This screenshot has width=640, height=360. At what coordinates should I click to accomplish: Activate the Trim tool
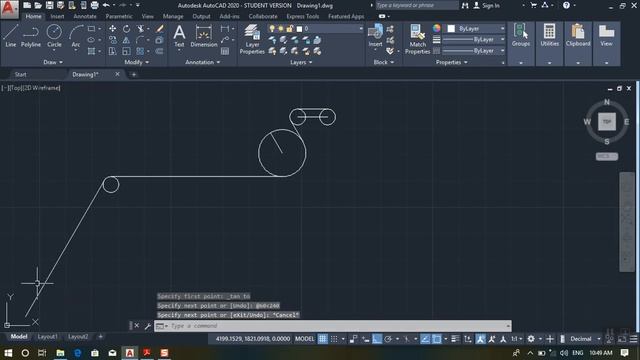[x=140, y=29]
